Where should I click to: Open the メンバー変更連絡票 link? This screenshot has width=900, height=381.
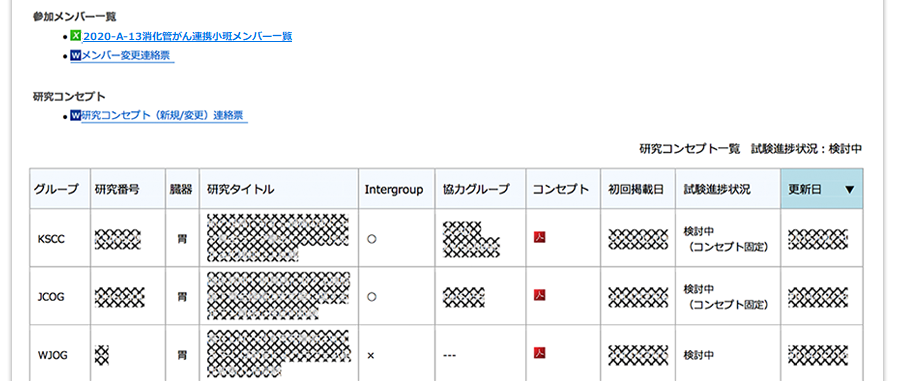click(126, 56)
